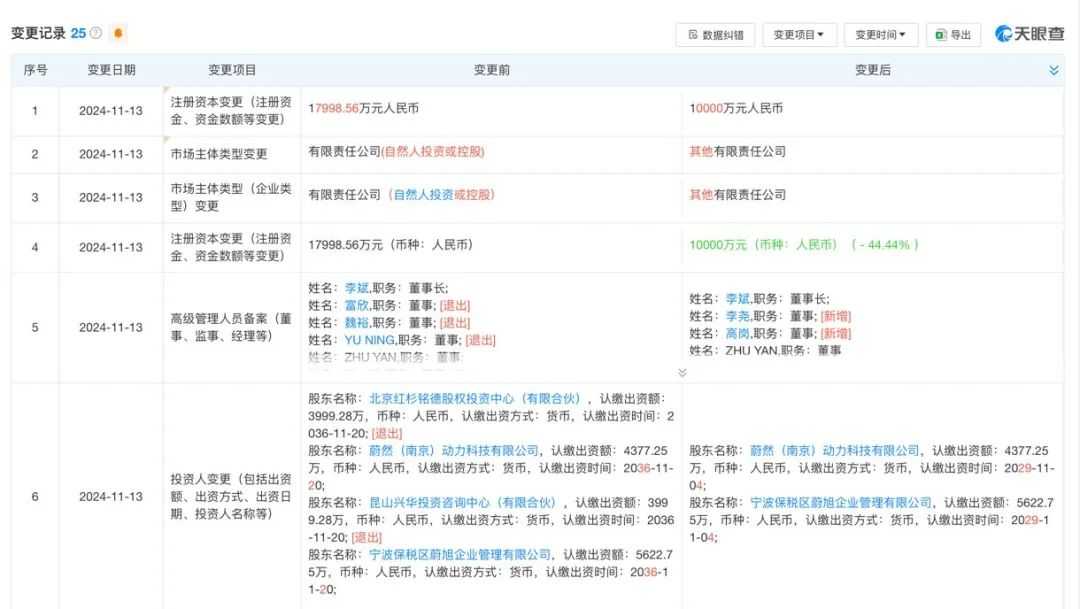Screen dimensions: 1080x609
Task: Select the 高级管理人员备案 item in row 5
Action: coord(231,327)
